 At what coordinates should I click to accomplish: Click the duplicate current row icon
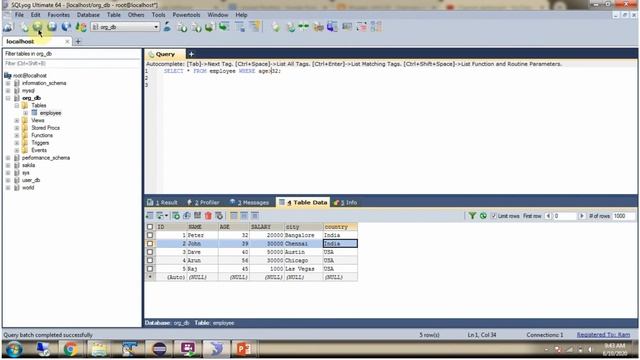click(187, 216)
